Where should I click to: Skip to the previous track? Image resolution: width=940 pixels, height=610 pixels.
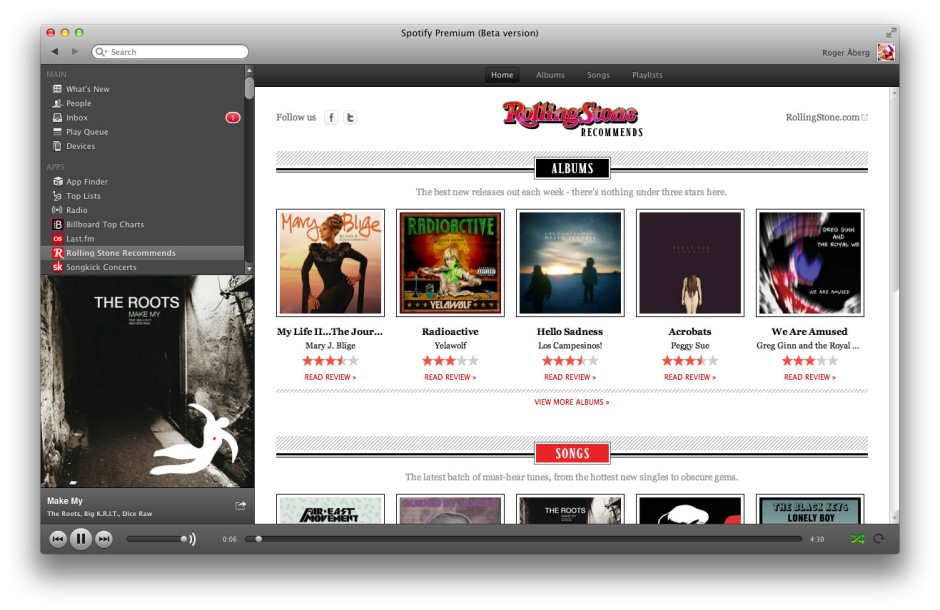point(58,539)
